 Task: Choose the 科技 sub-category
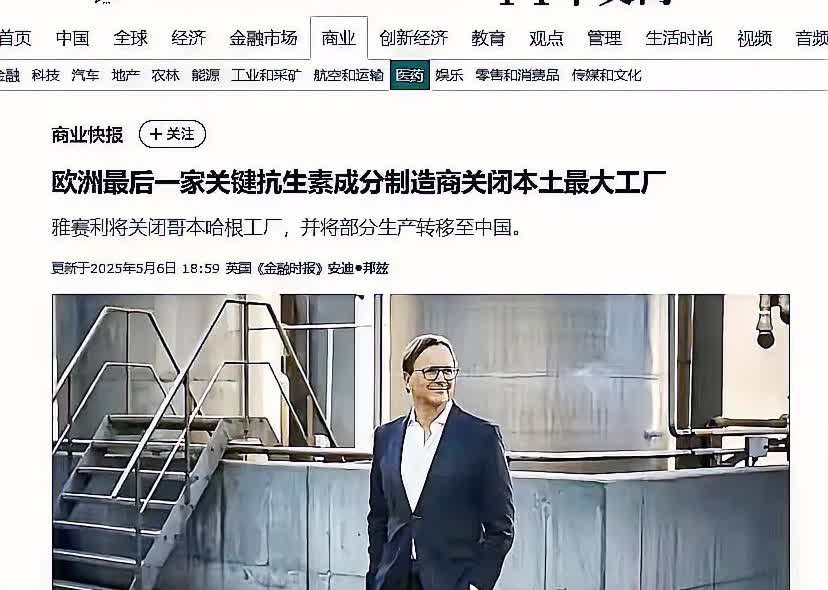(x=45, y=75)
